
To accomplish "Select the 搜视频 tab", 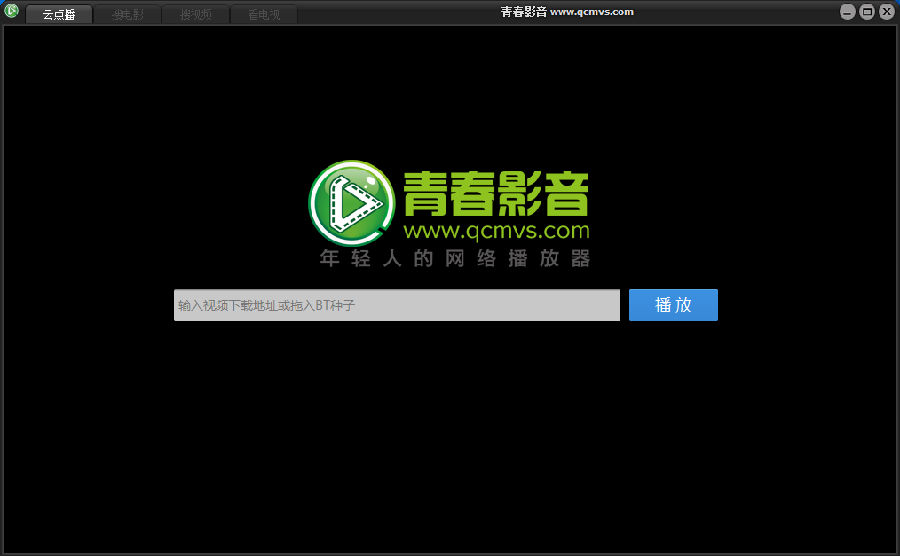I will pos(196,14).
